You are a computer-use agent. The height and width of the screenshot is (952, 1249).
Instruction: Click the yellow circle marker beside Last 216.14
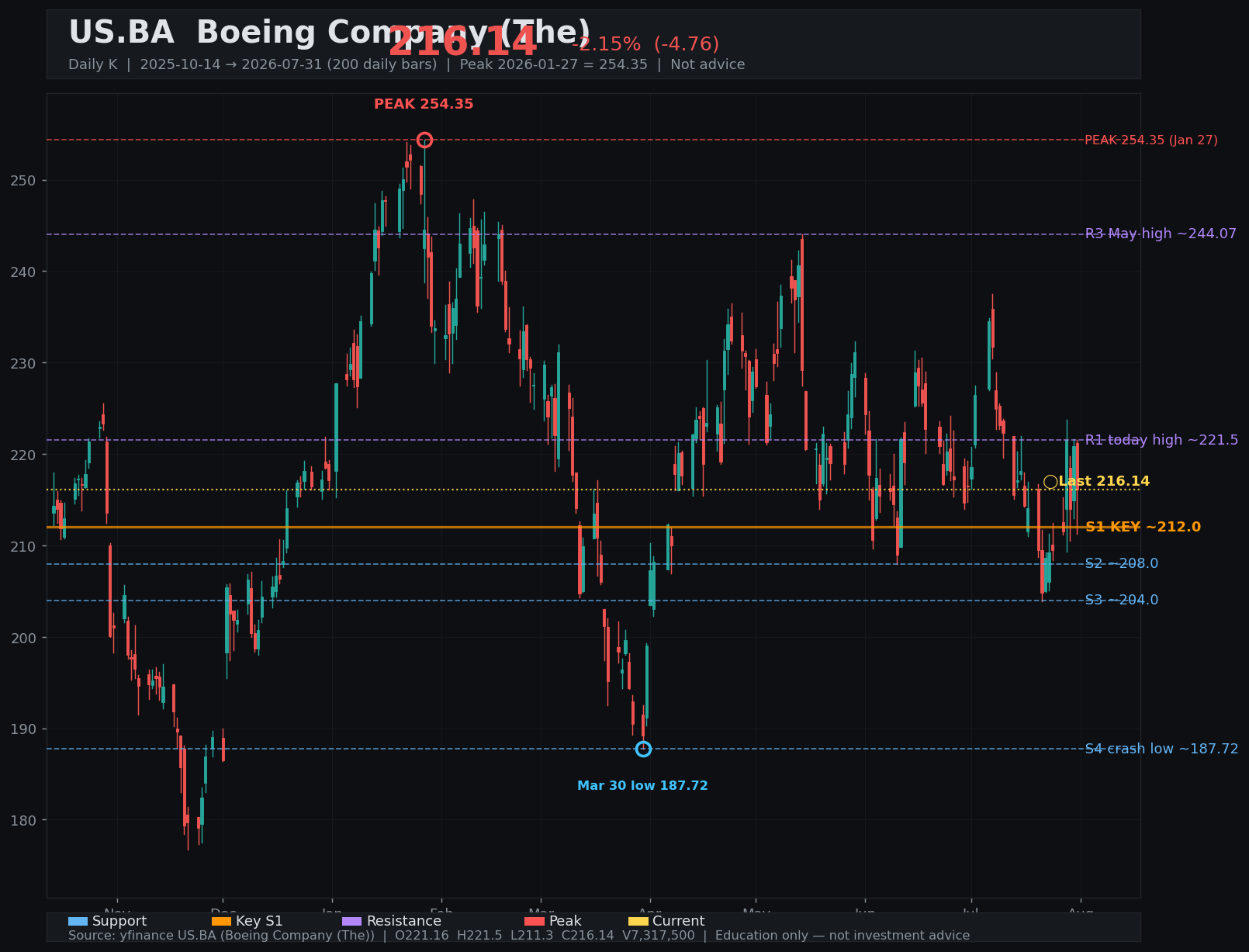(1050, 482)
